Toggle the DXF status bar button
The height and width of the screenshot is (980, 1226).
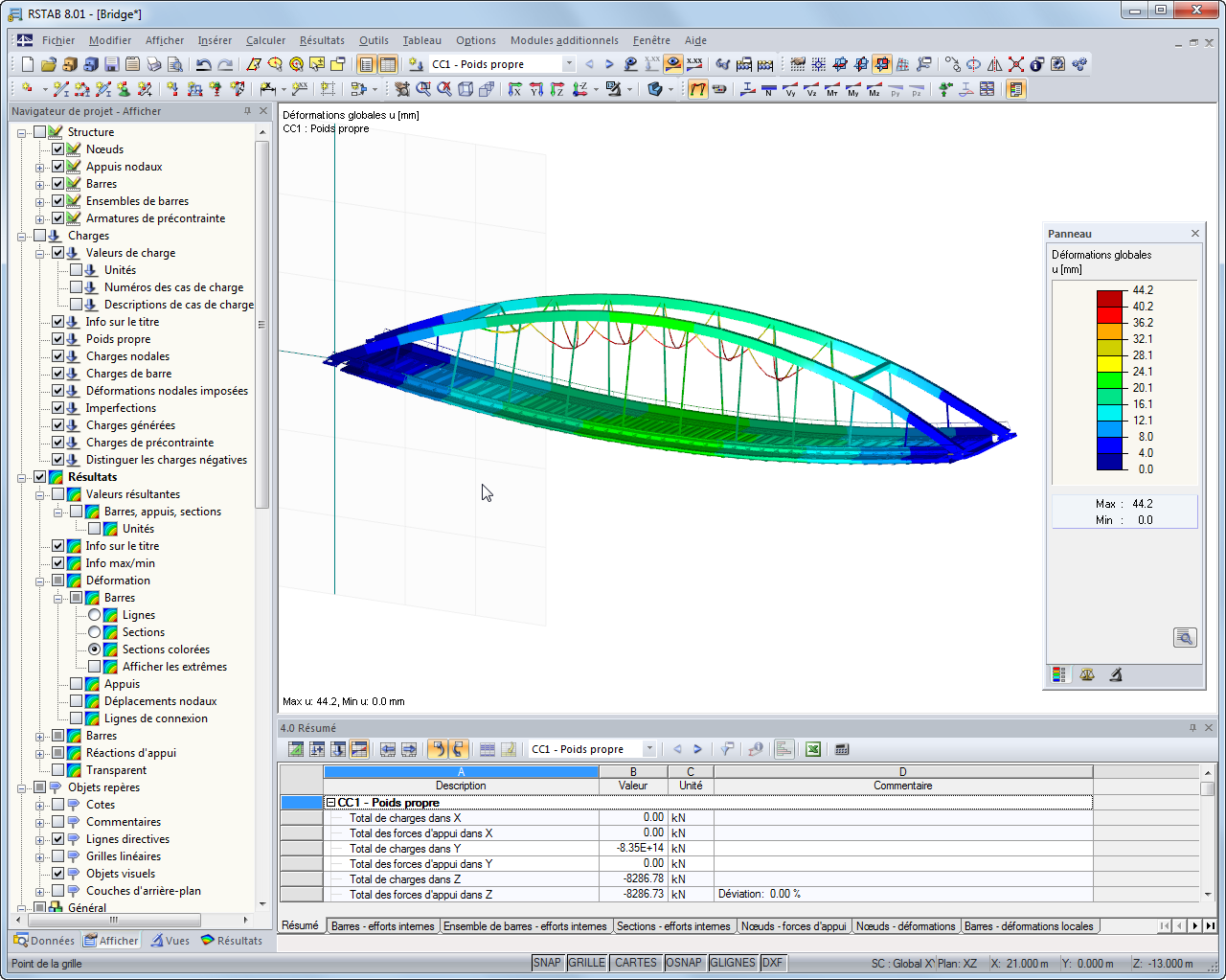pyautogui.click(x=772, y=963)
